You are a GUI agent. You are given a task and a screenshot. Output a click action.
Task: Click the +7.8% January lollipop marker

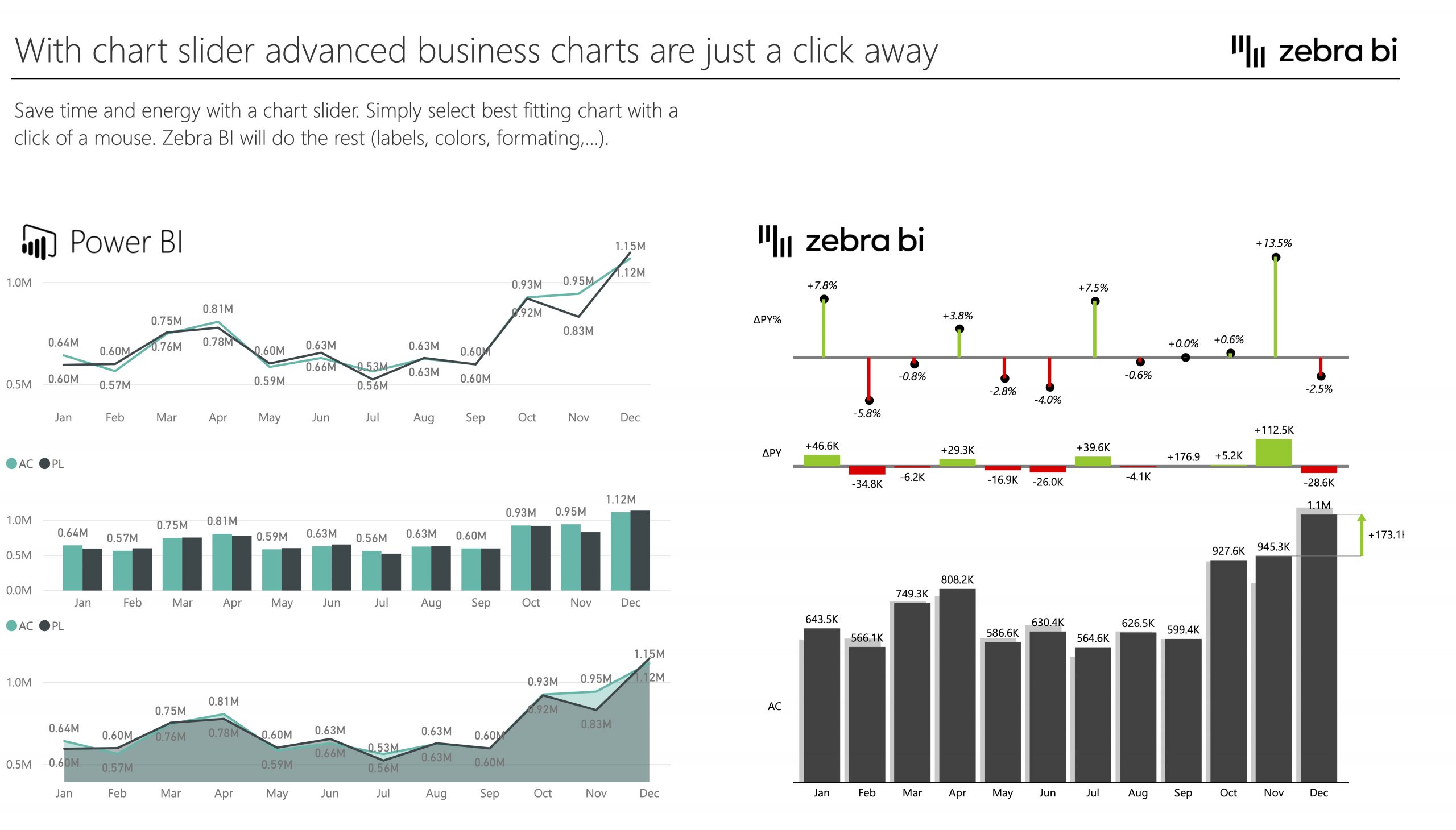(824, 299)
